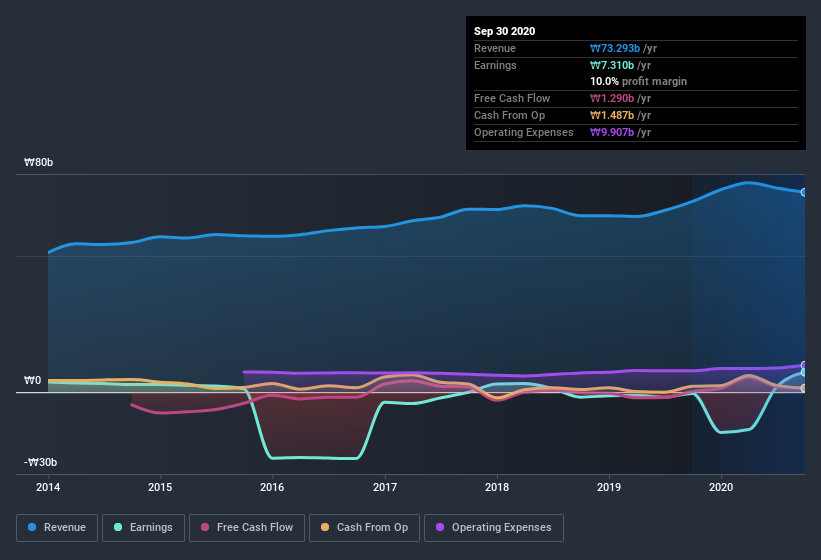Click the ₩80b y-axis label
Screen dimensions: 821x560
(x=38, y=163)
